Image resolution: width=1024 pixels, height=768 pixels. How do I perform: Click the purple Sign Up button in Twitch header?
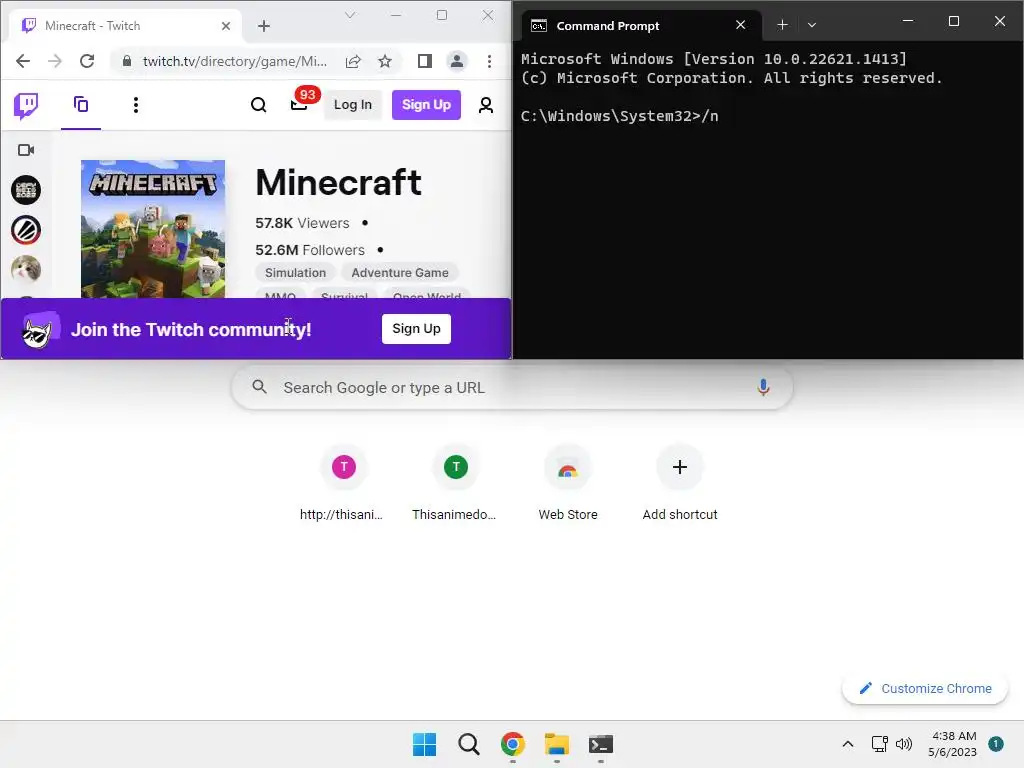point(426,104)
